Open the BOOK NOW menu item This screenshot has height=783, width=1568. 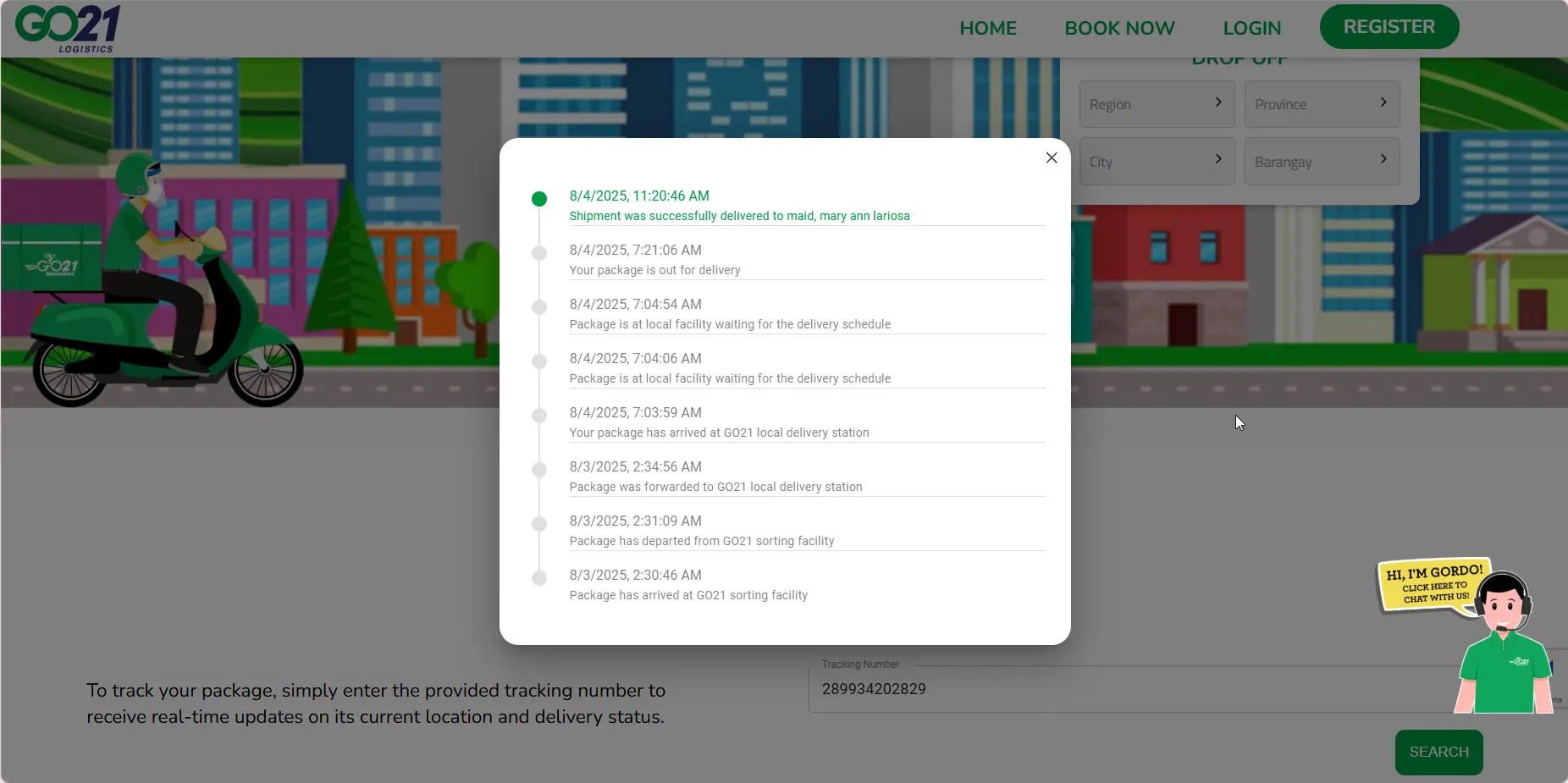1119,28
